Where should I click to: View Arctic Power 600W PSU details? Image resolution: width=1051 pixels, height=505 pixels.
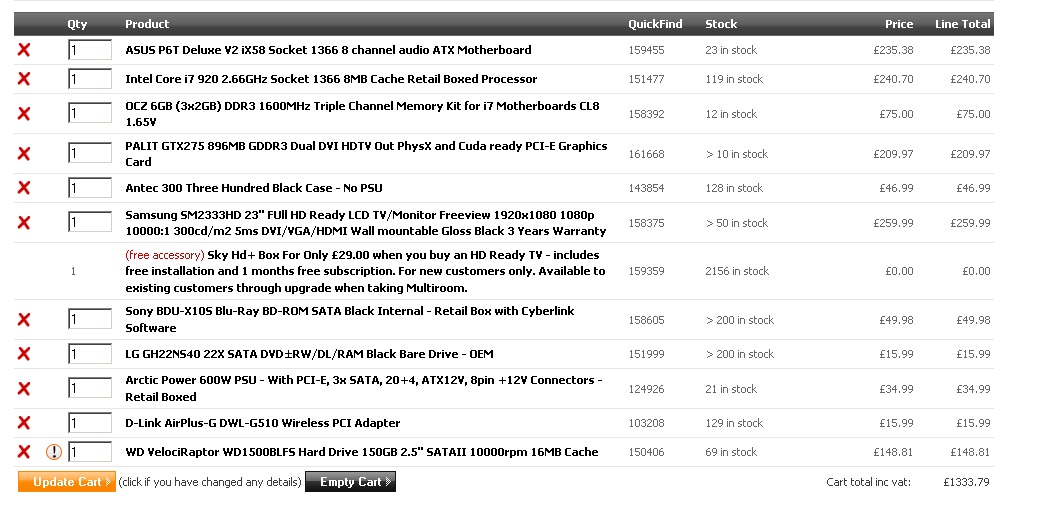[364, 388]
